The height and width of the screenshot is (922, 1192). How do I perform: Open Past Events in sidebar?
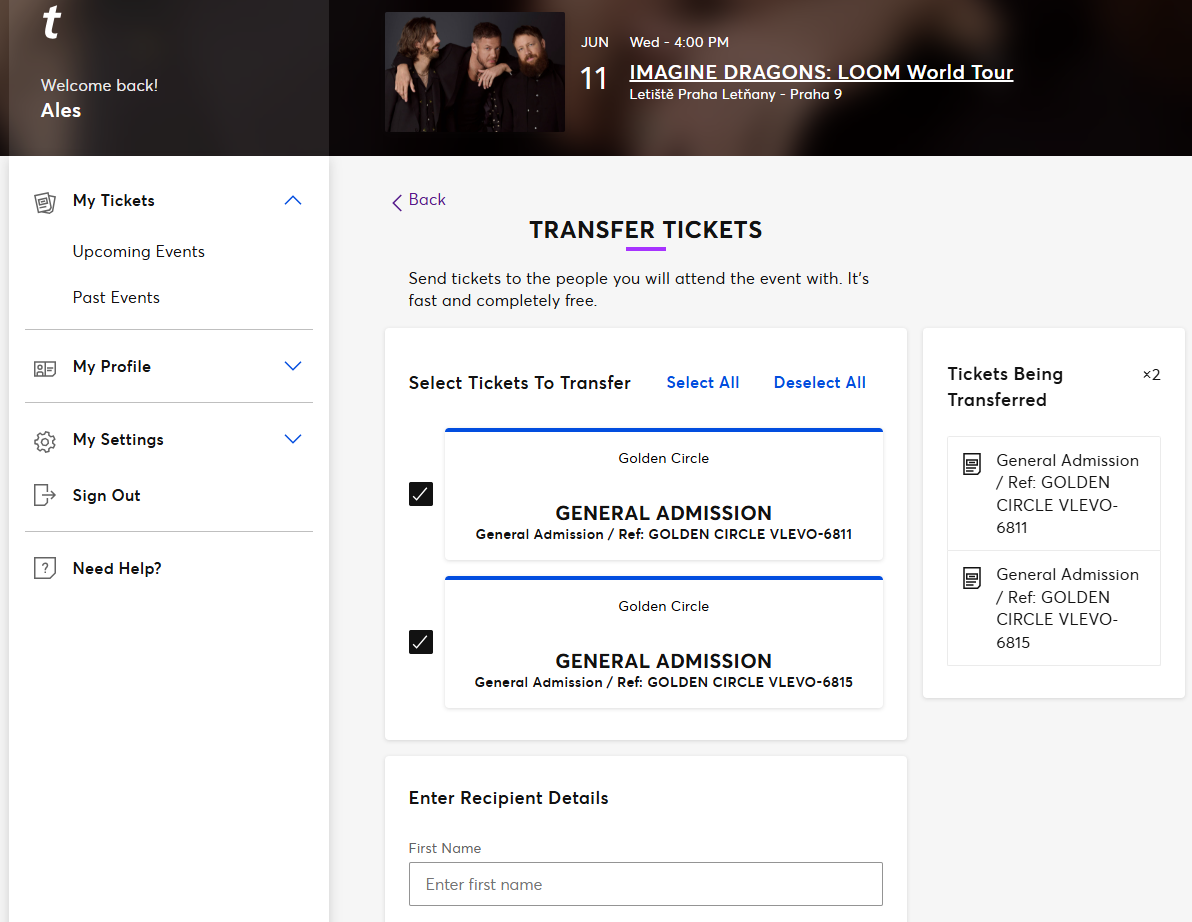click(116, 297)
